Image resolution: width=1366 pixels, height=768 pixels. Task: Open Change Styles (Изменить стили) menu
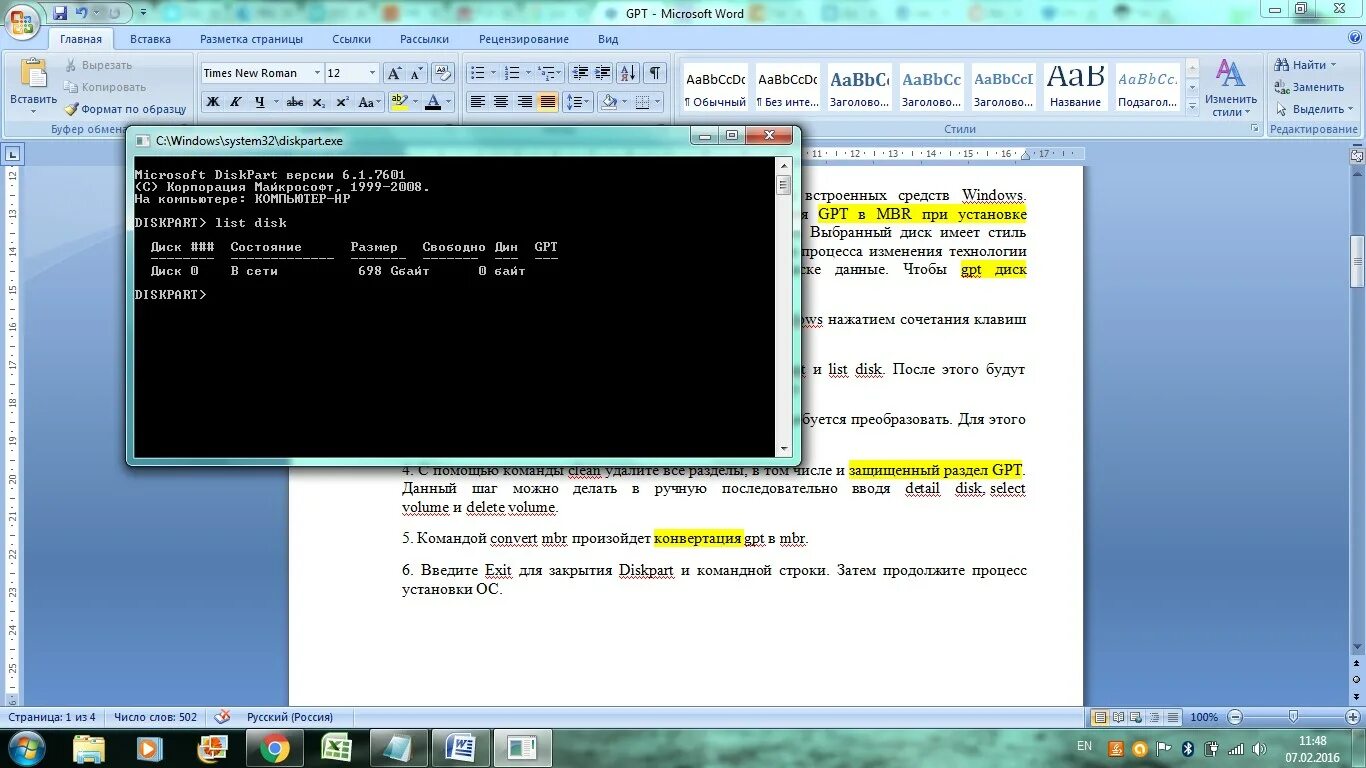coord(1230,88)
